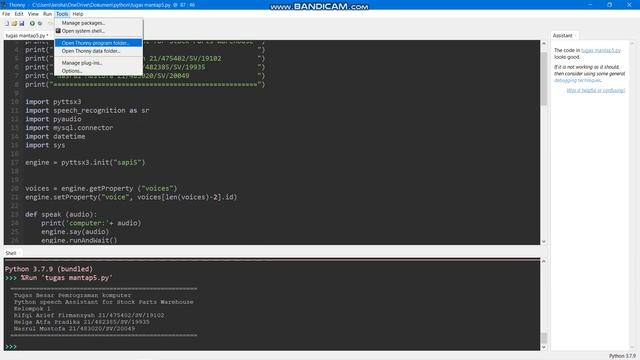
Task: Click Kelompok 1 output line in shell
Action: [32, 309]
